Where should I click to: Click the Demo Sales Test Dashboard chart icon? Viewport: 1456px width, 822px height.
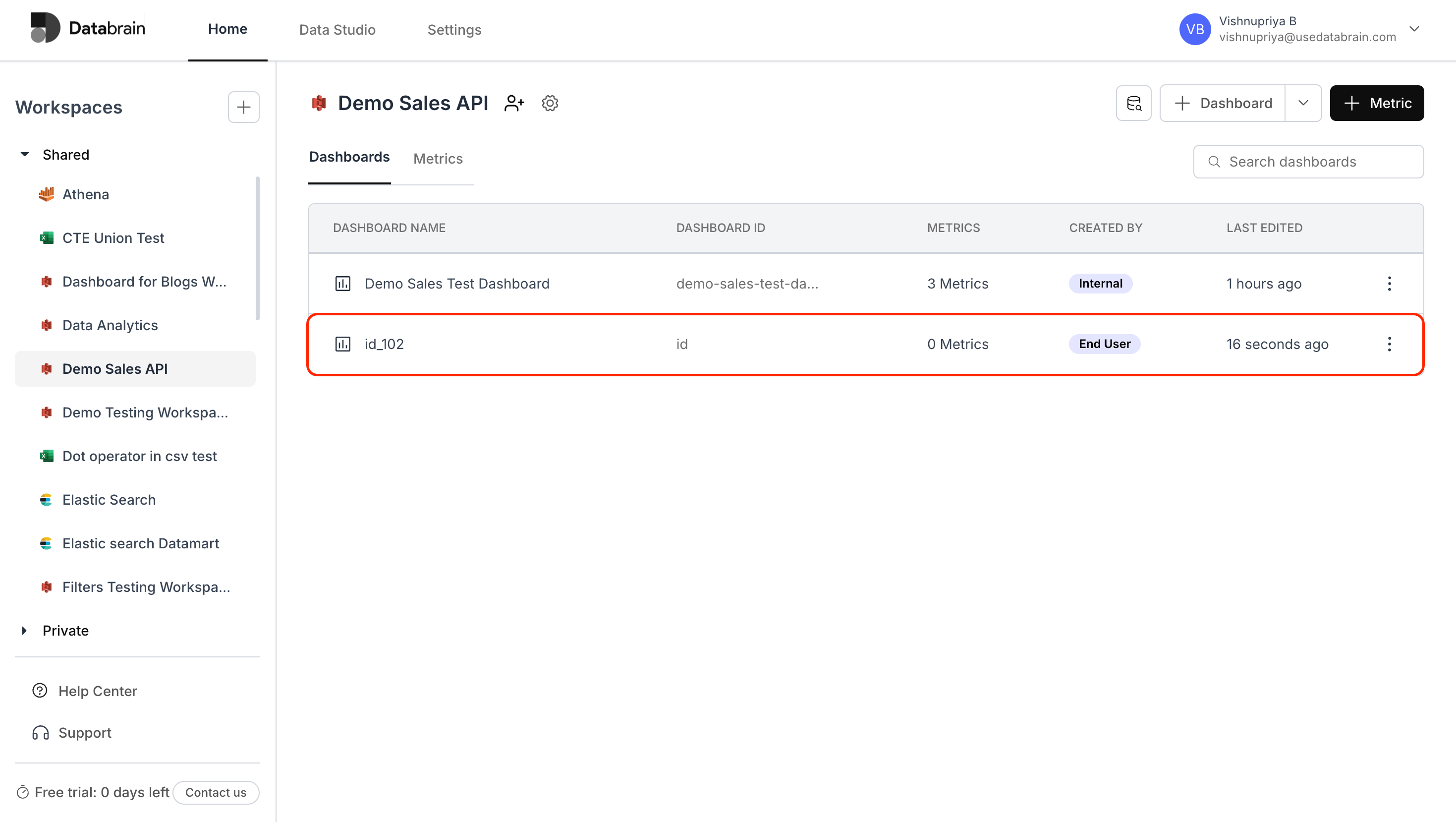point(343,283)
